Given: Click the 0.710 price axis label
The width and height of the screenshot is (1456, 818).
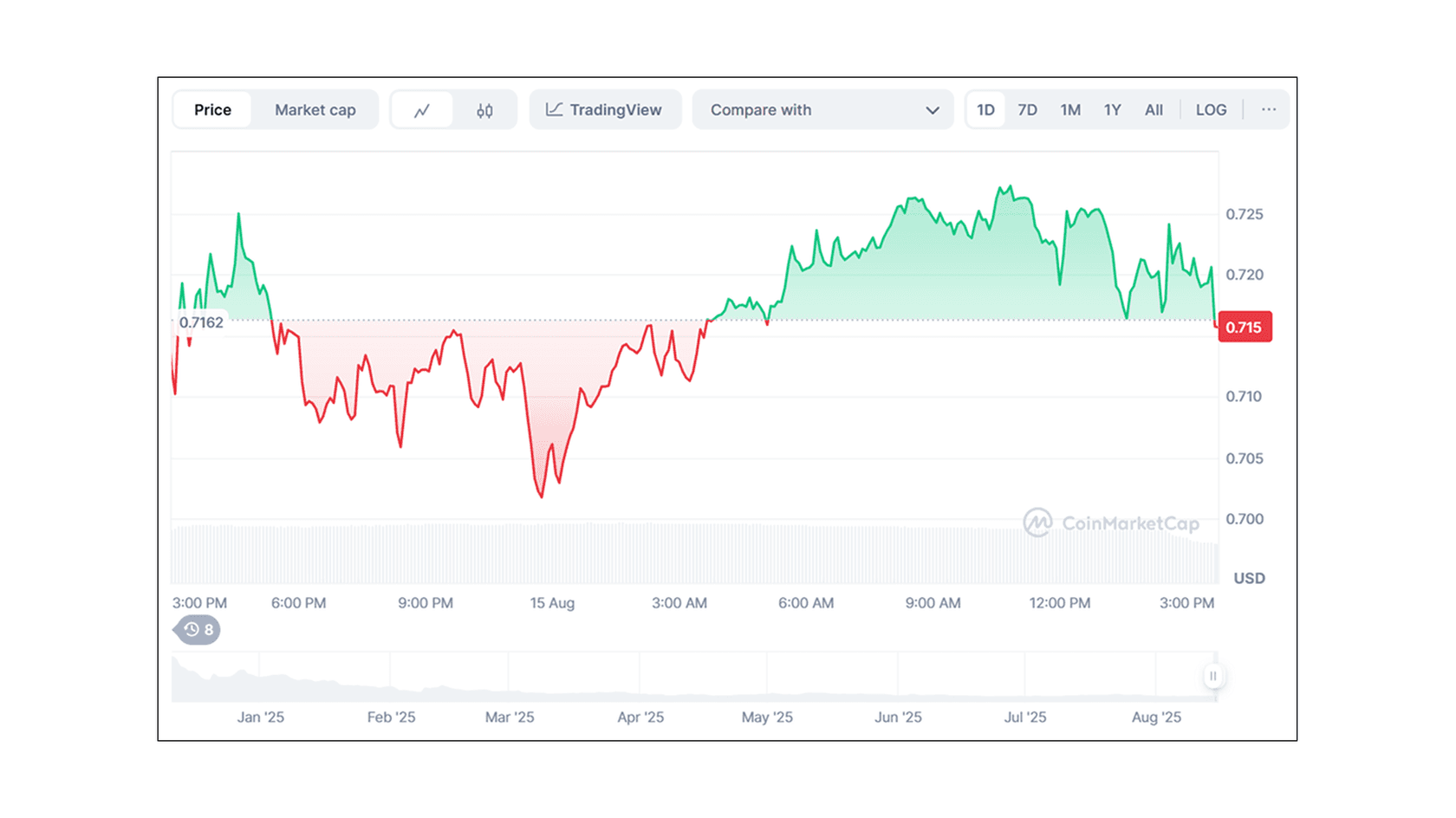Looking at the screenshot, I should [1245, 397].
